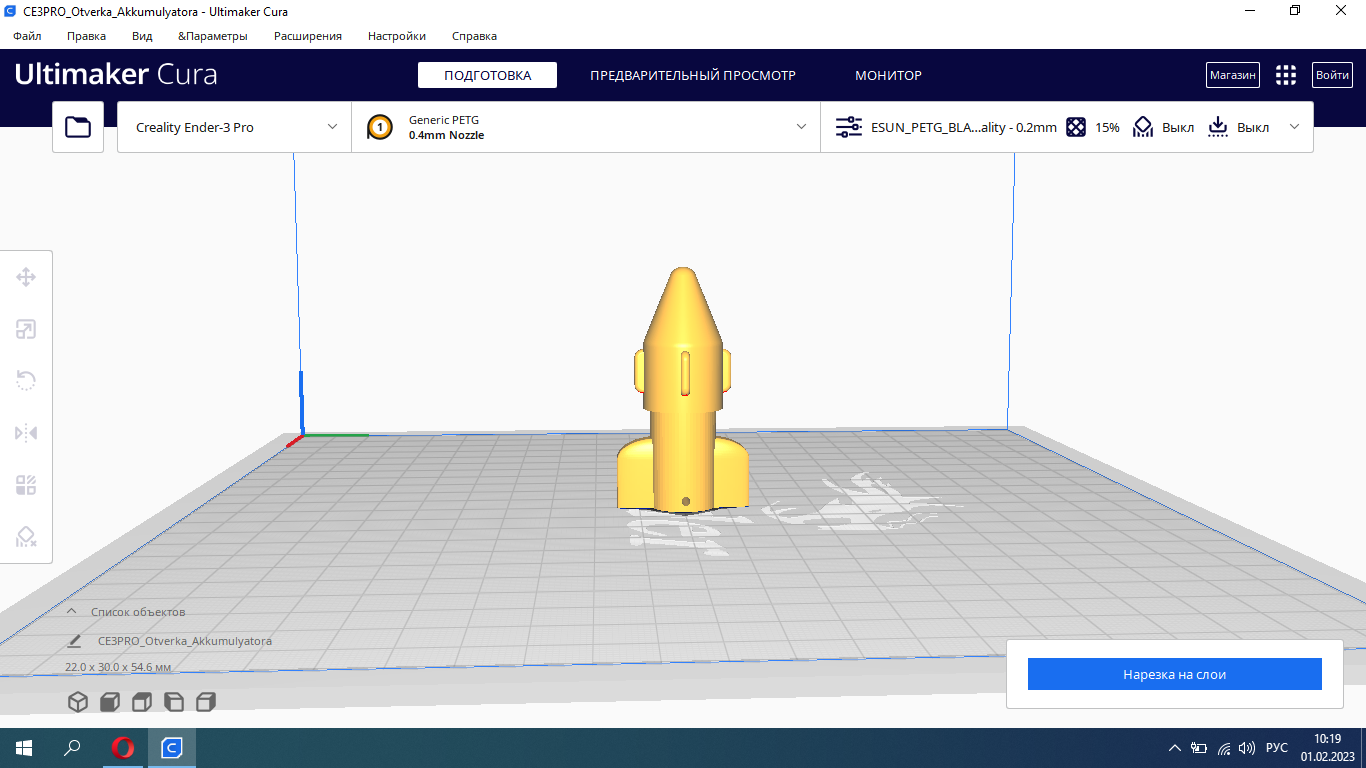Open Windows taskbar search

tap(73, 747)
